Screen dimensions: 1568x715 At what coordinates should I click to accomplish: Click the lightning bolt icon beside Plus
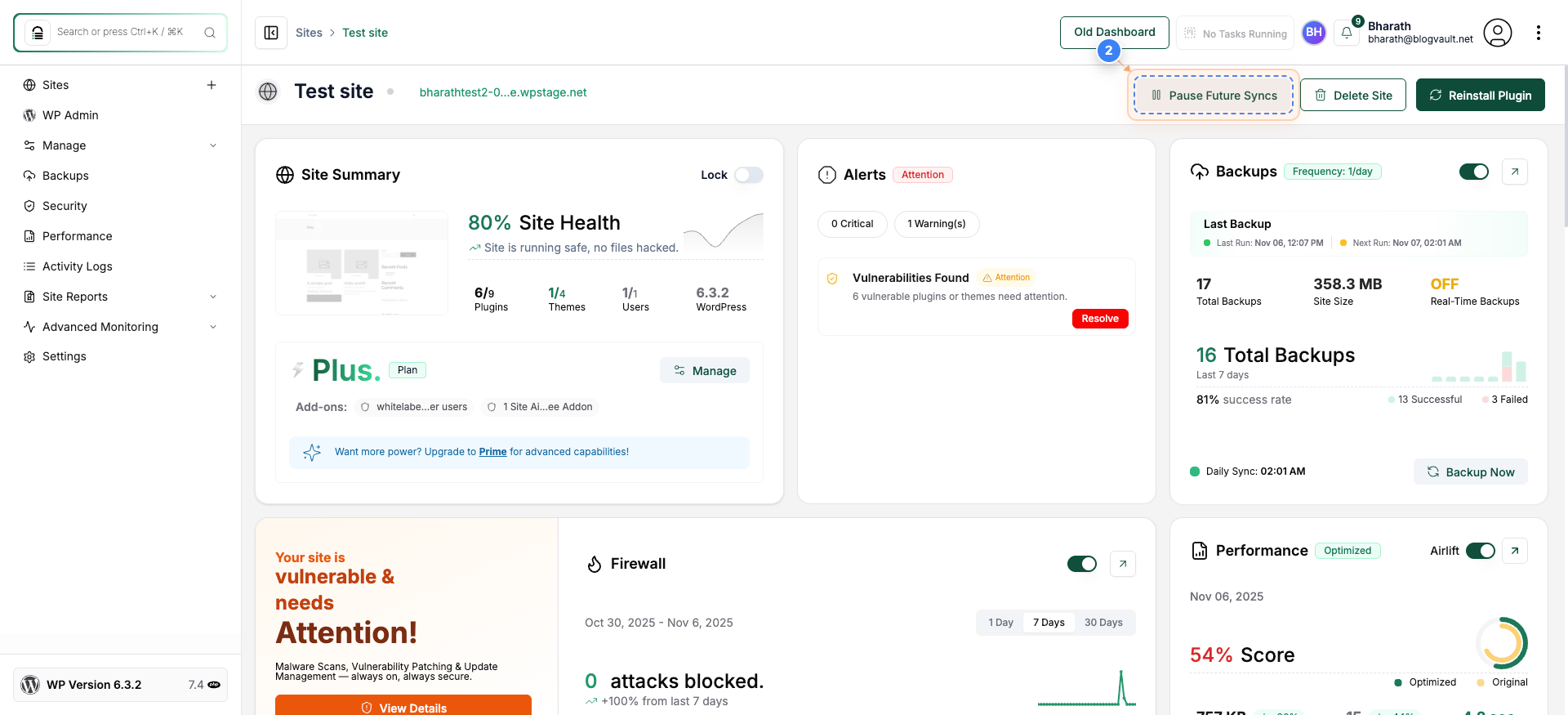point(298,370)
